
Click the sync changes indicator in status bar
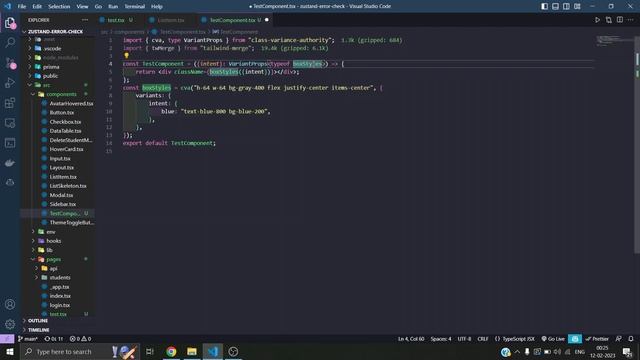click(54, 339)
